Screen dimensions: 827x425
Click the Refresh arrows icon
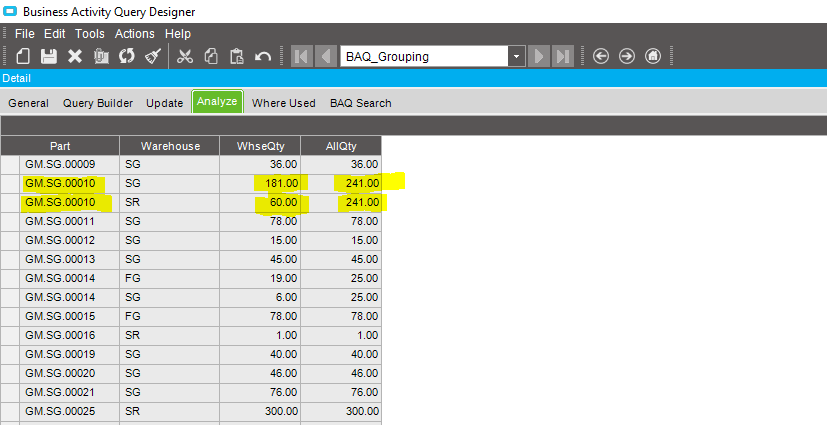coord(127,56)
